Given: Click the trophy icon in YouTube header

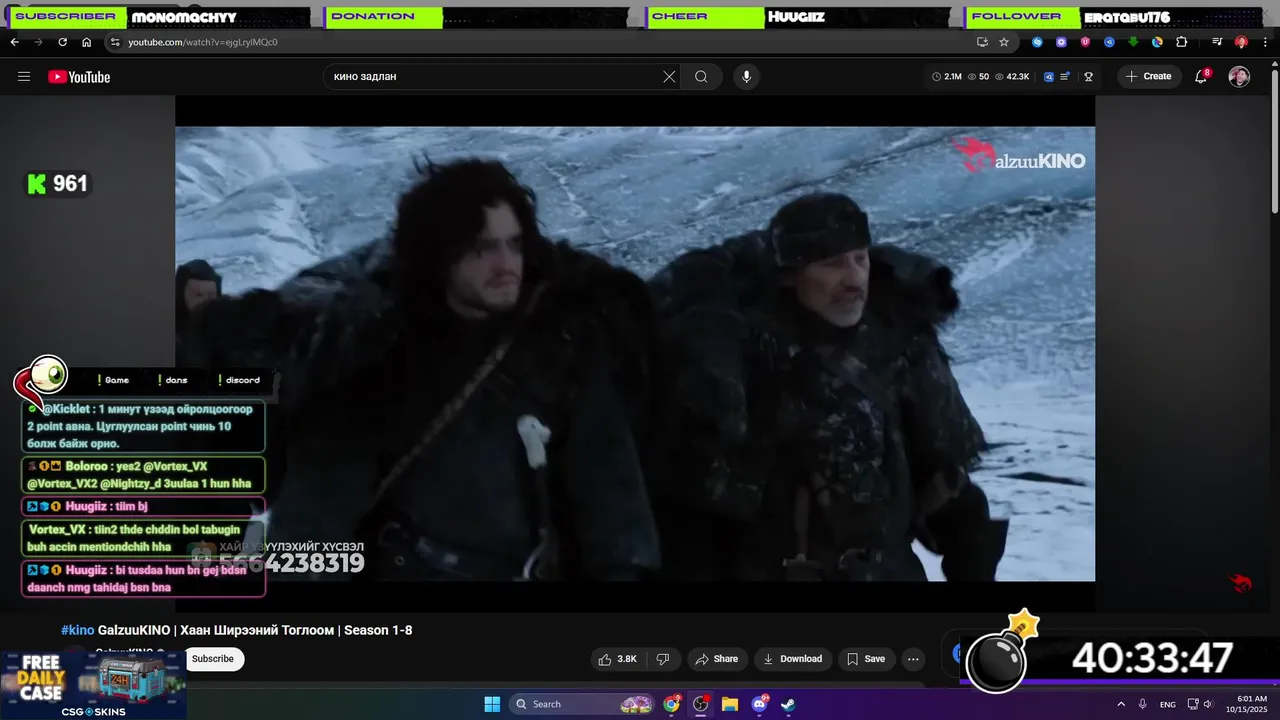Looking at the screenshot, I should pyautogui.click(x=1088, y=77).
